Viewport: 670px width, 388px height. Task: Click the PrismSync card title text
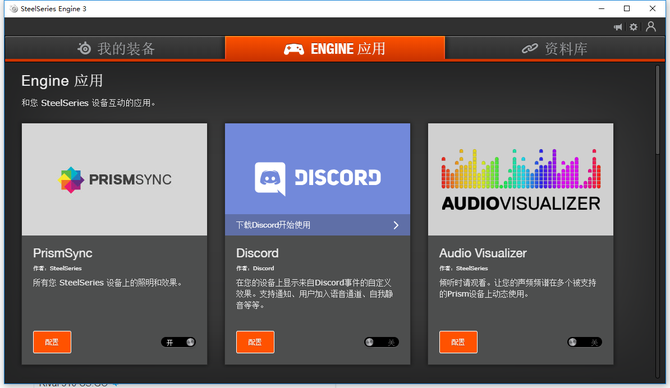[63, 253]
